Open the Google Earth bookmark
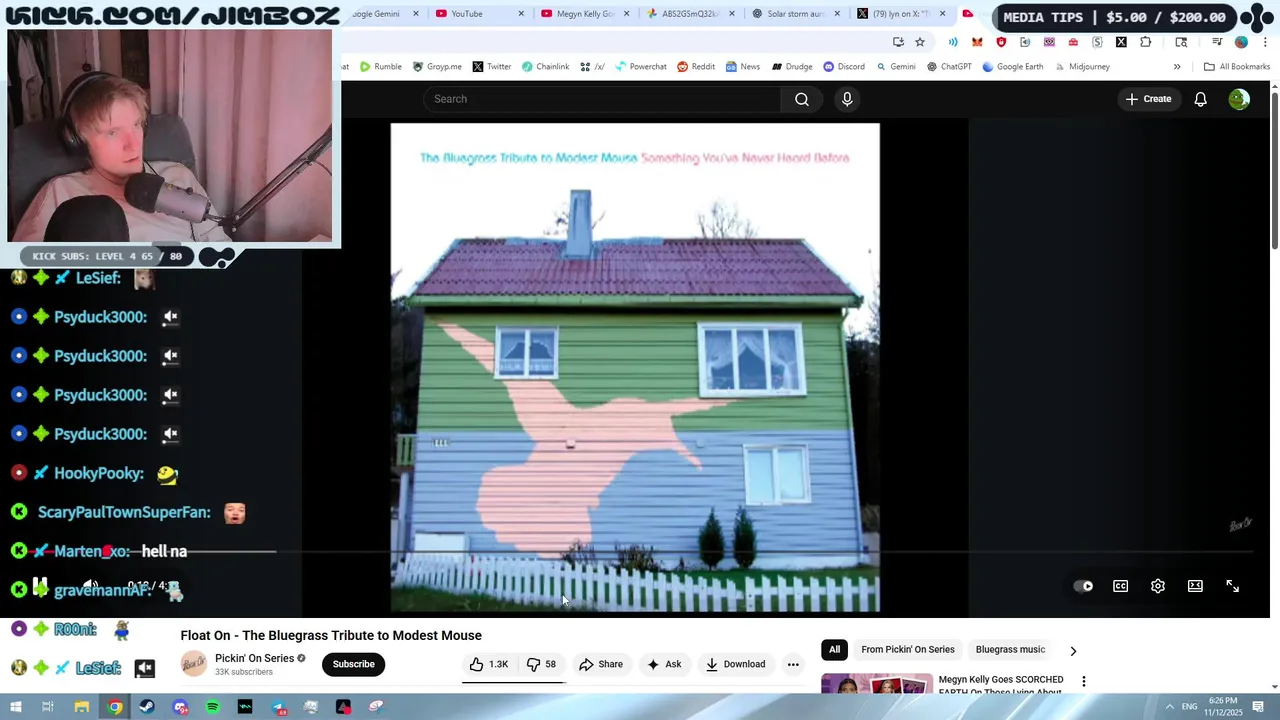 [1013, 67]
